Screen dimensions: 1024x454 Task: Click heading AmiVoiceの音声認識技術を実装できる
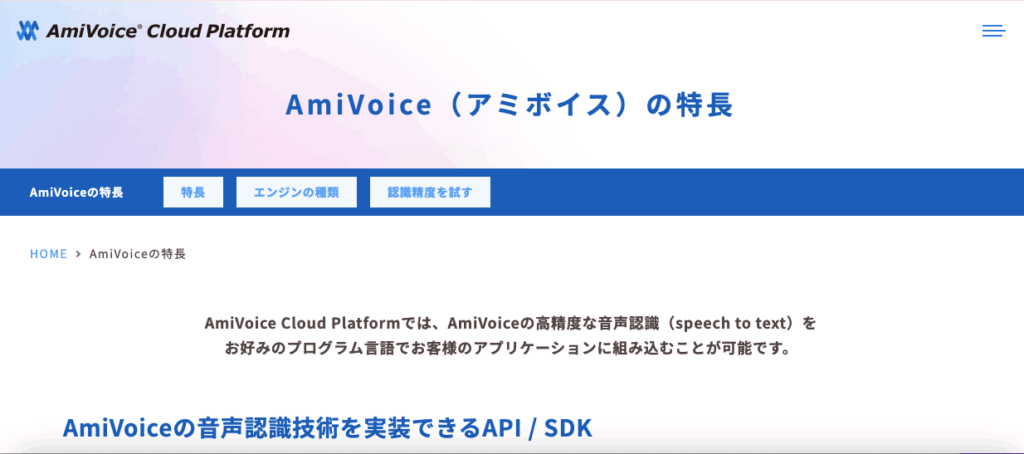272,428
